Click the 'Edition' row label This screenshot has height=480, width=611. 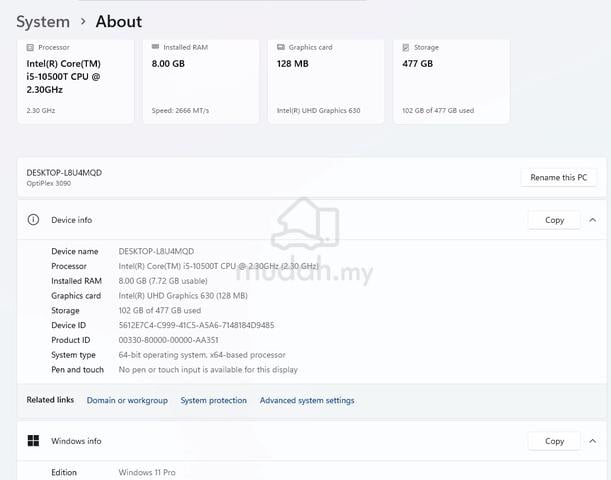(x=64, y=472)
